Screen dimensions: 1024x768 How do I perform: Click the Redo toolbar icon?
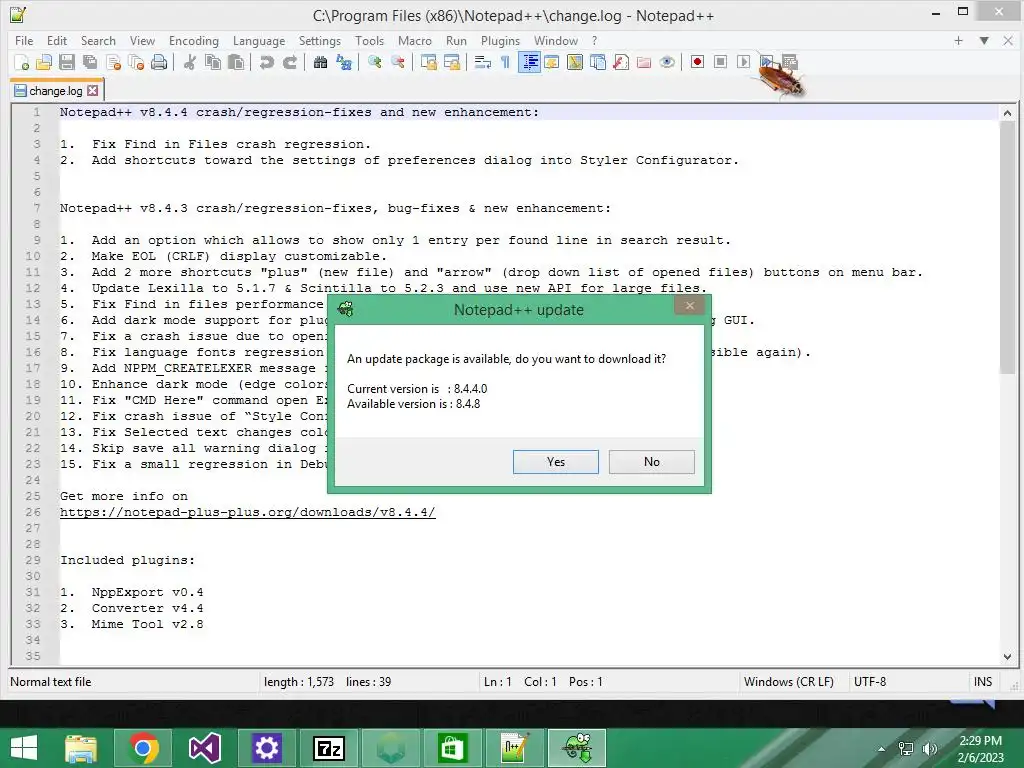[x=289, y=63]
